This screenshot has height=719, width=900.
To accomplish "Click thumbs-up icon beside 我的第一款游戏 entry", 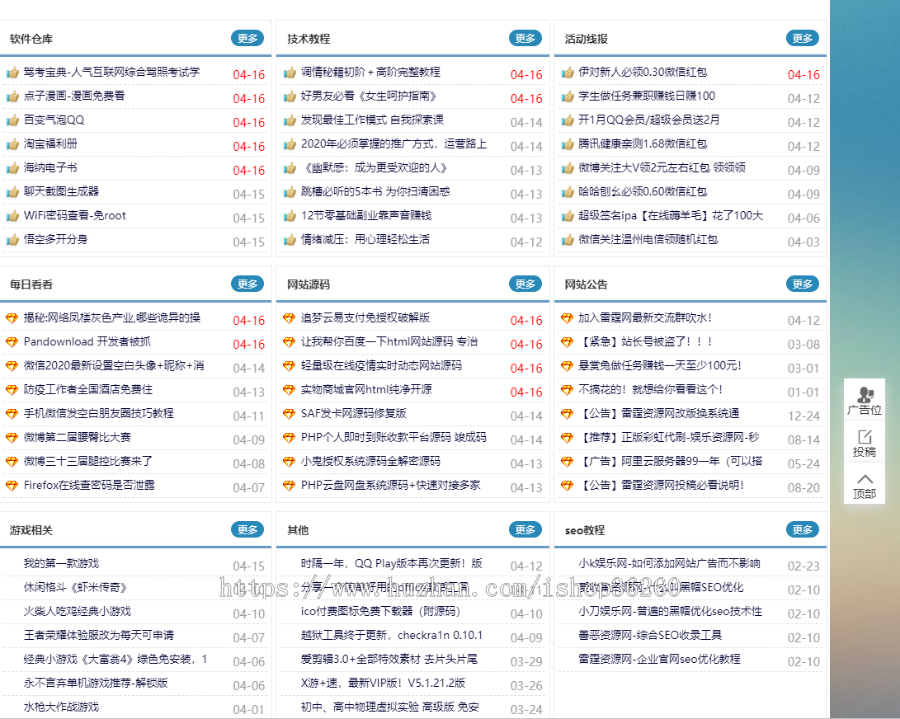I will pyautogui.click(x=12, y=564).
